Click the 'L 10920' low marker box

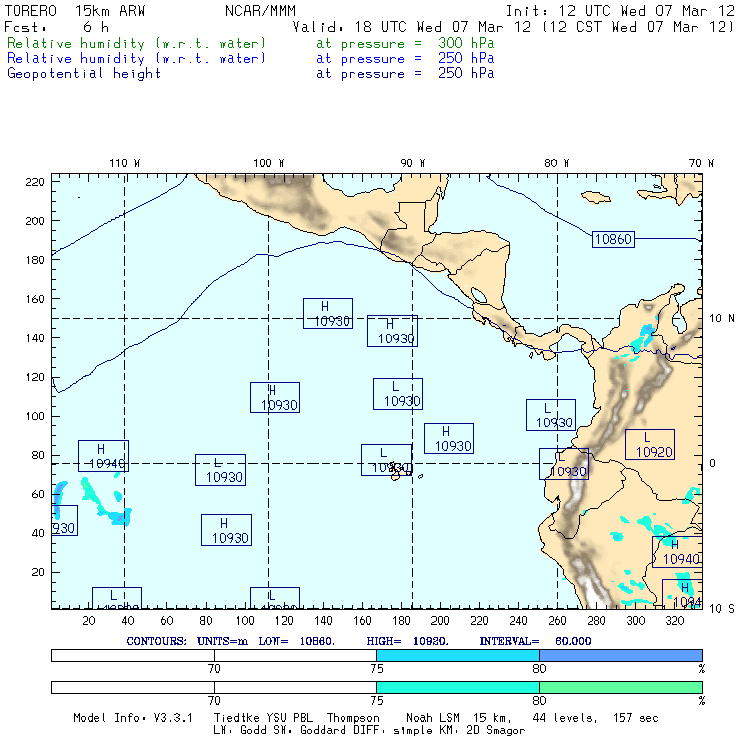click(x=650, y=445)
